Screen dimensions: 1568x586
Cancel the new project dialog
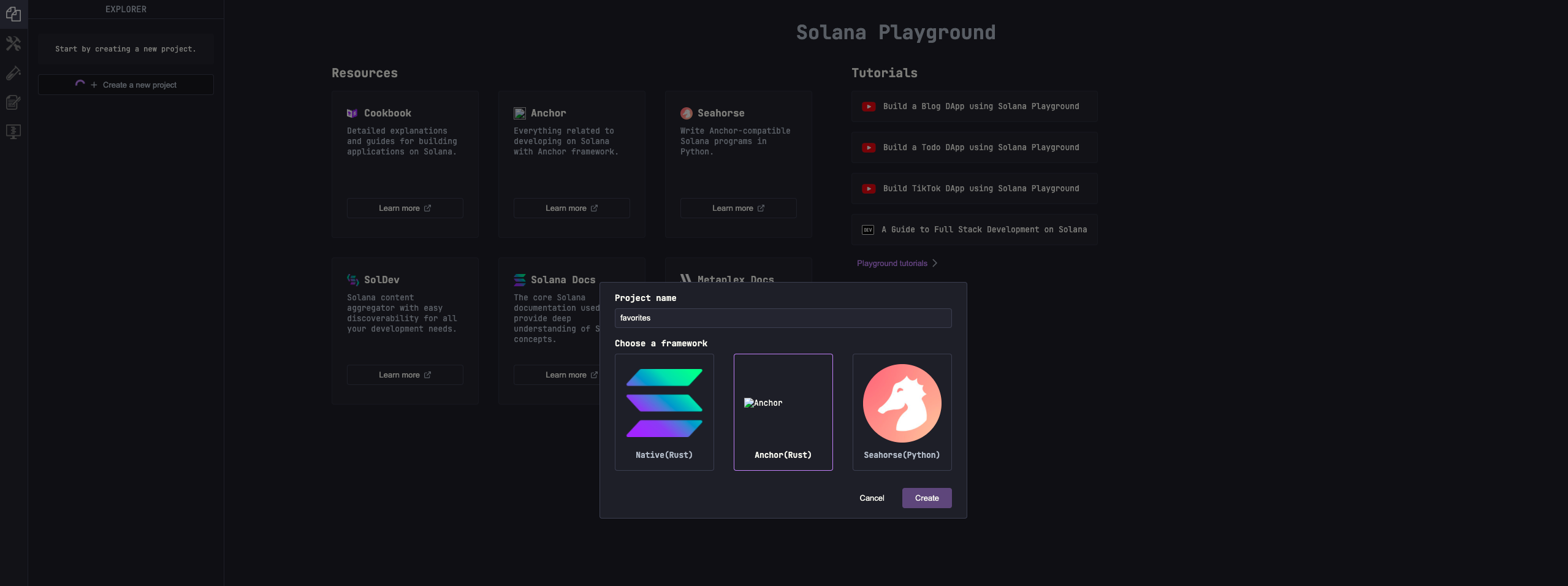[872, 498]
